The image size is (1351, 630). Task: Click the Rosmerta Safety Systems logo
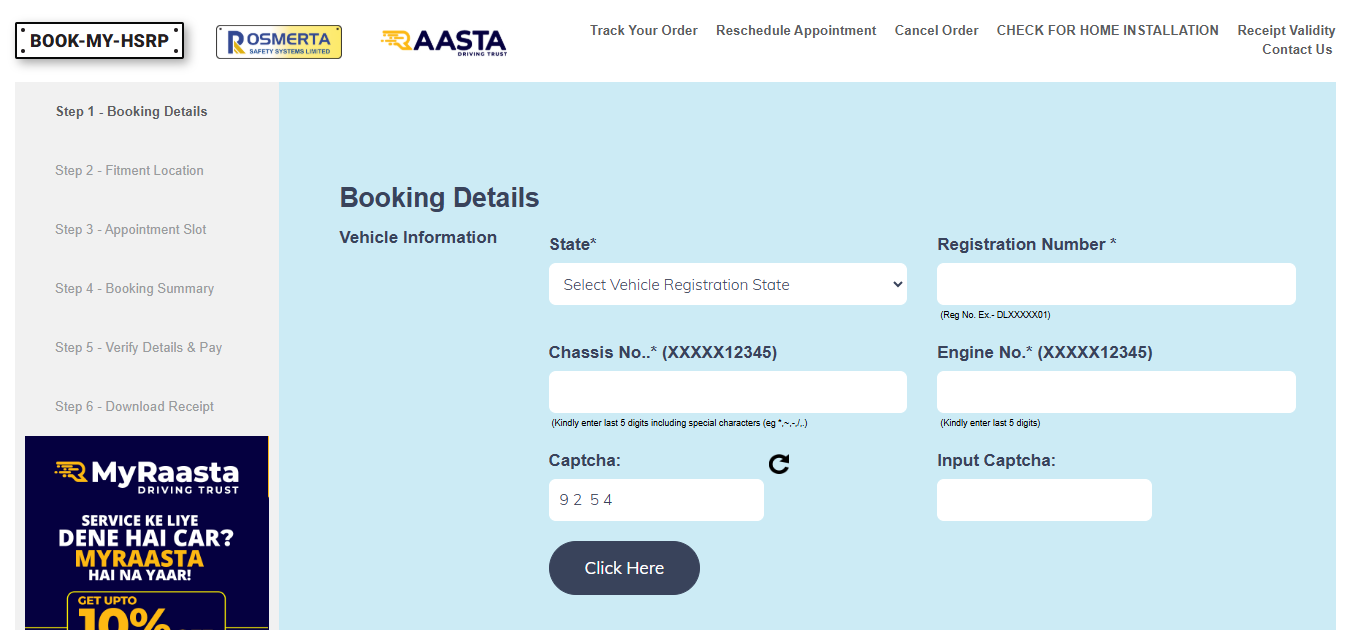pyautogui.click(x=278, y=41)
